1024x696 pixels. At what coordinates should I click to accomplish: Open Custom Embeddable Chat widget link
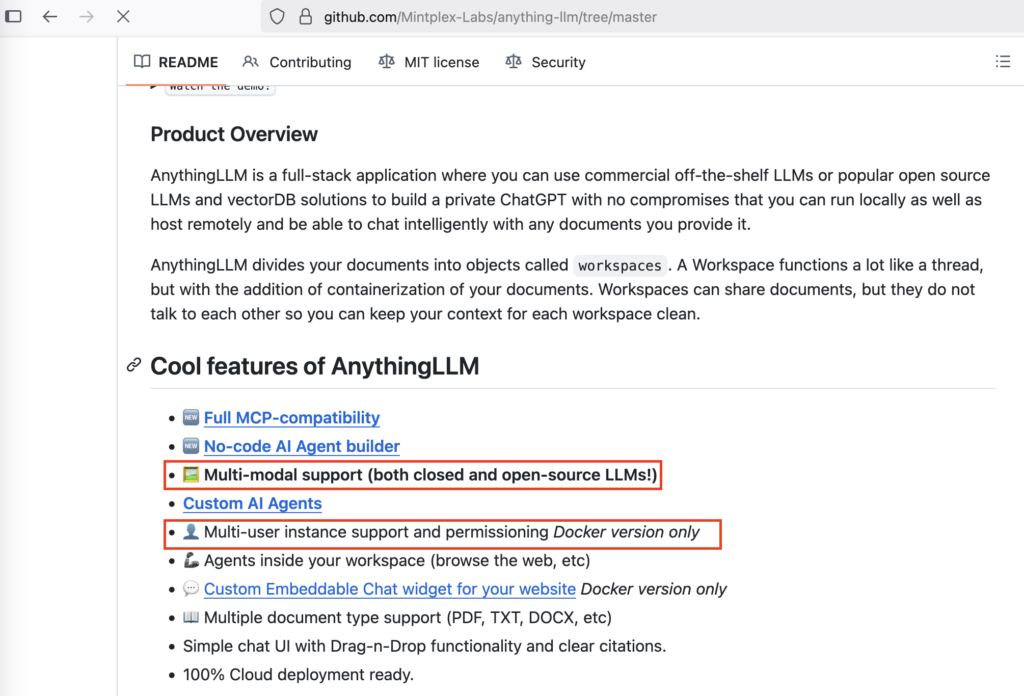(390, 590)
